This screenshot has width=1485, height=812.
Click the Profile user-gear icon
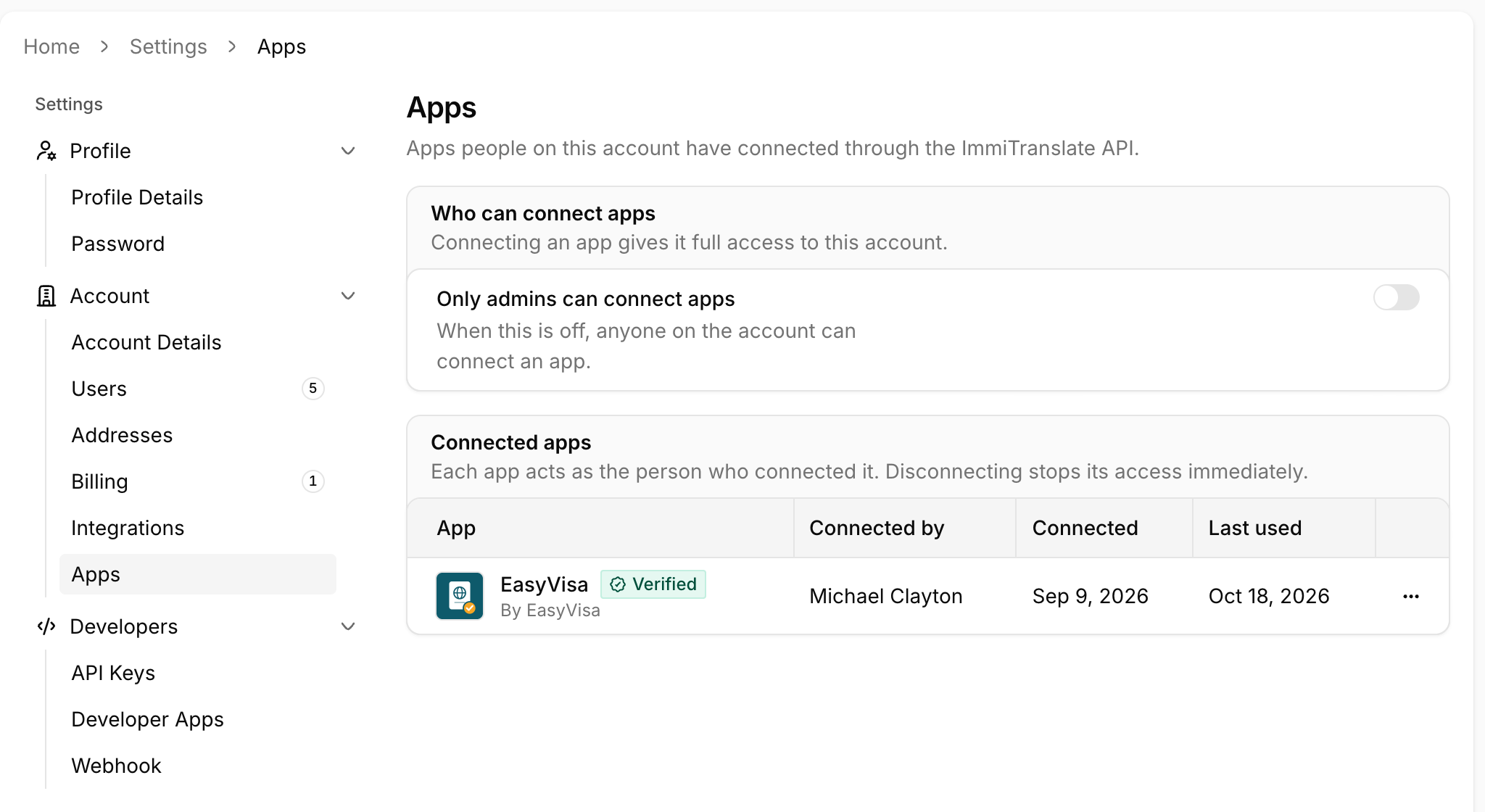point(46,151)
